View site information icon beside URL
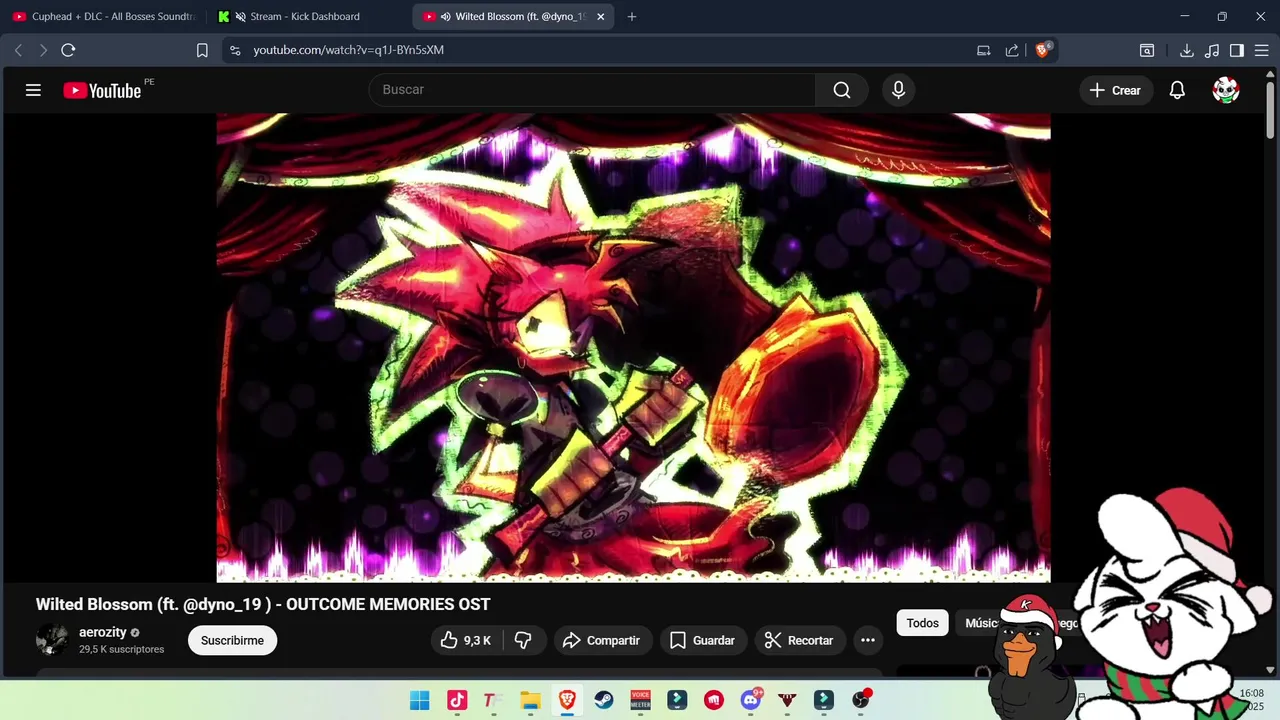This screenshot has width=1280, height=720. coord(235,50)
